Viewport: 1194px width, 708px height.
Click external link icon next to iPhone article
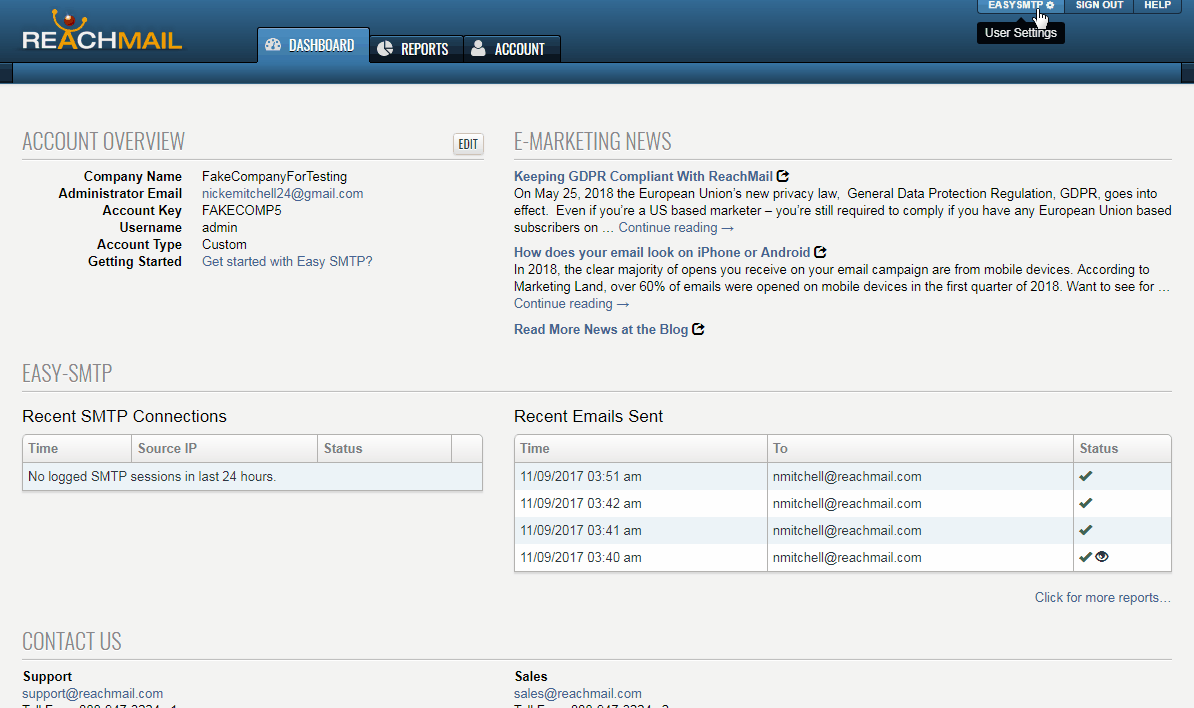click(x=820, y=252)
